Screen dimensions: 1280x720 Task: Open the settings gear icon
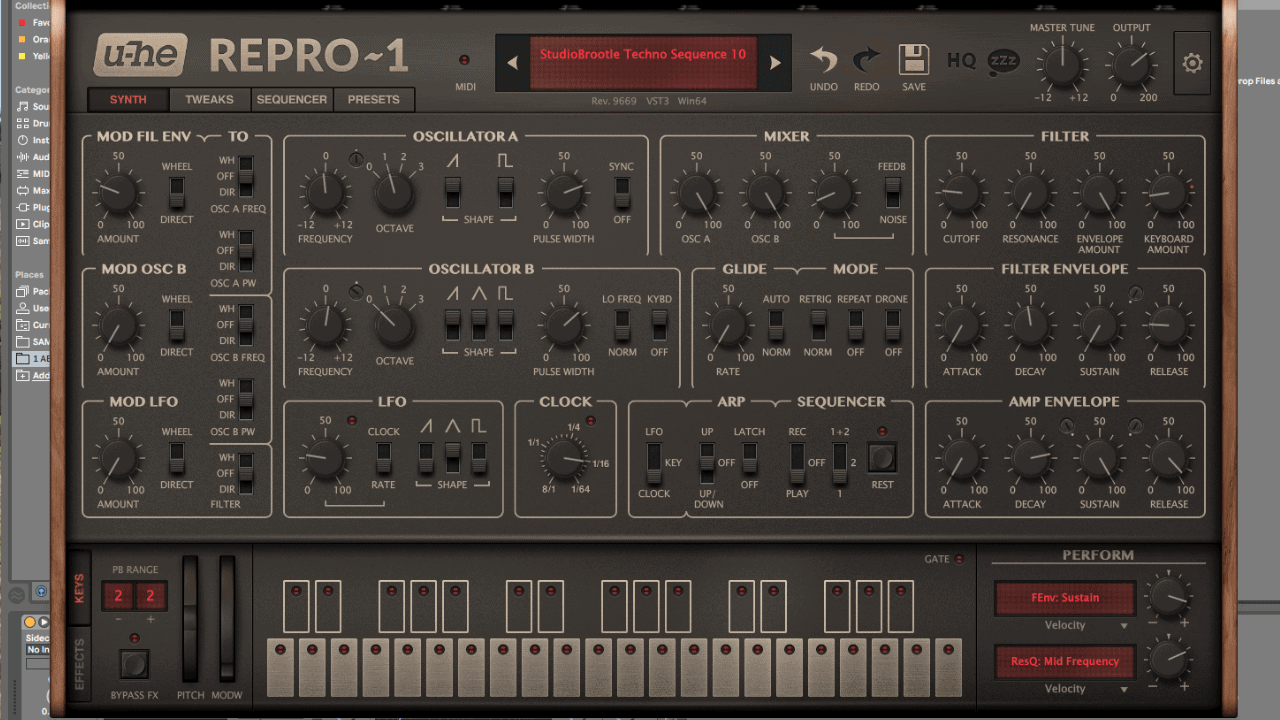(1191, 63)
